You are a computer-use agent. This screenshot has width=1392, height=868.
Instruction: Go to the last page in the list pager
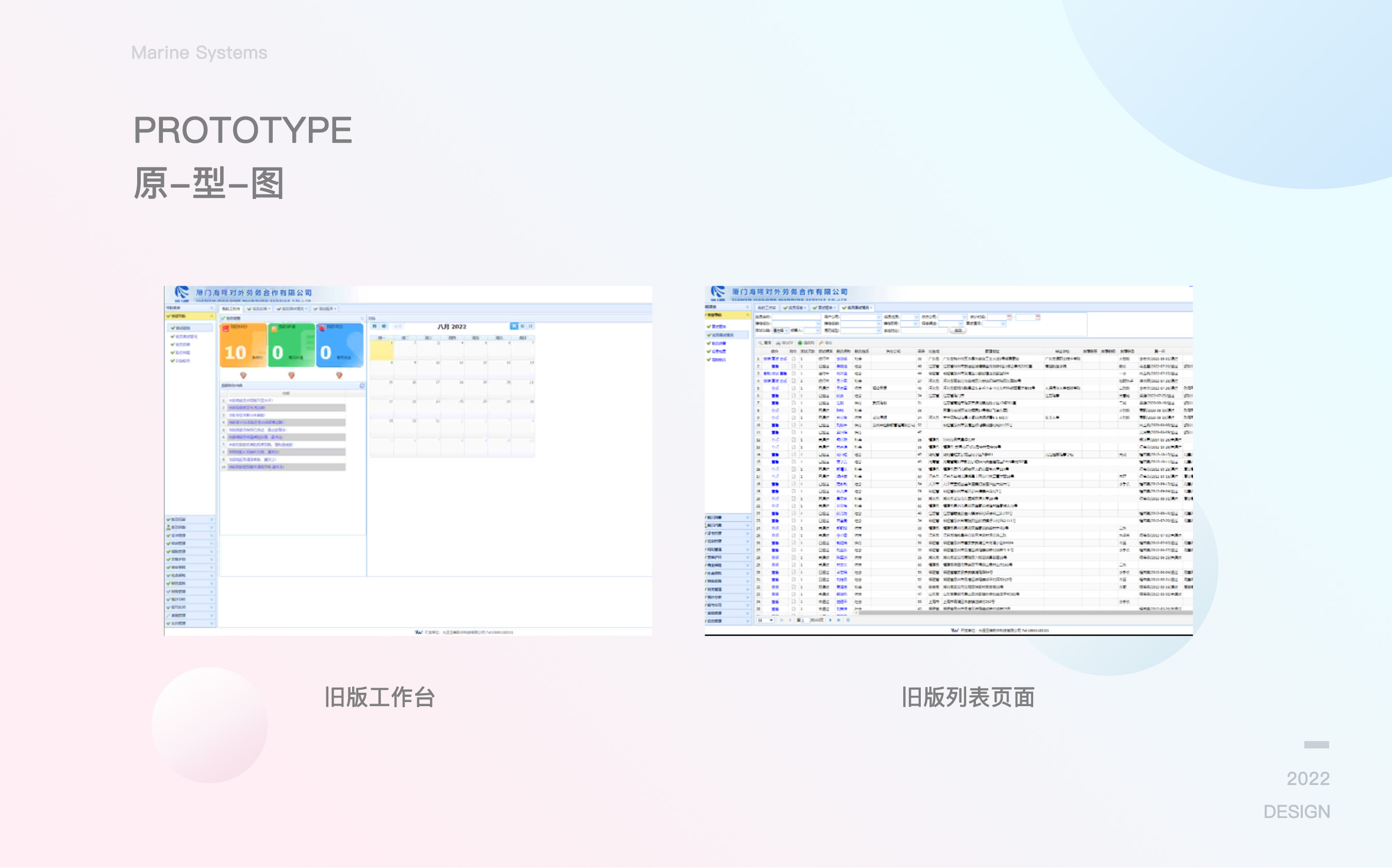coord(839,621)
